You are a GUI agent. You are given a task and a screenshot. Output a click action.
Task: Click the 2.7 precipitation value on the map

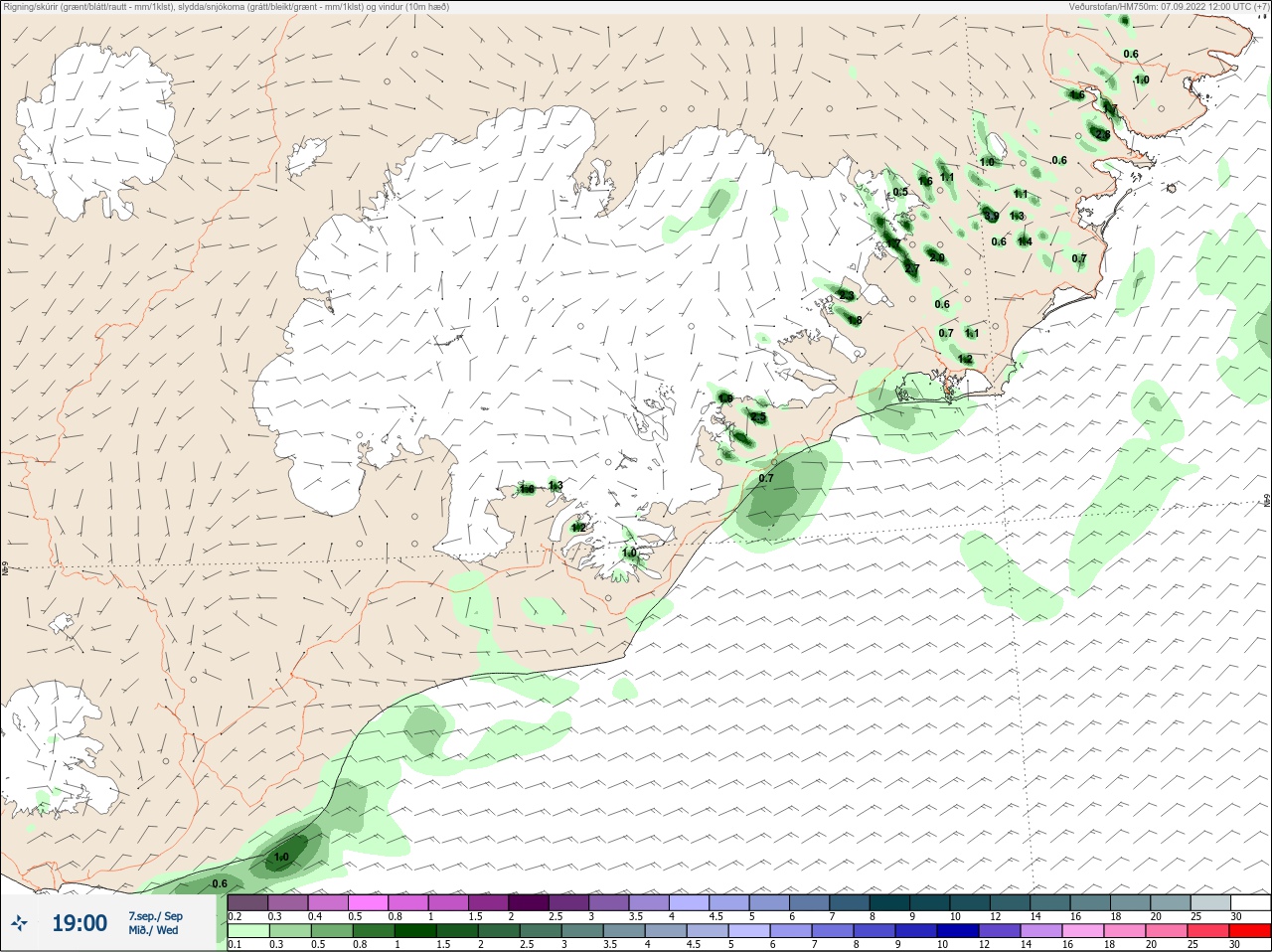(x=911, y=269)
